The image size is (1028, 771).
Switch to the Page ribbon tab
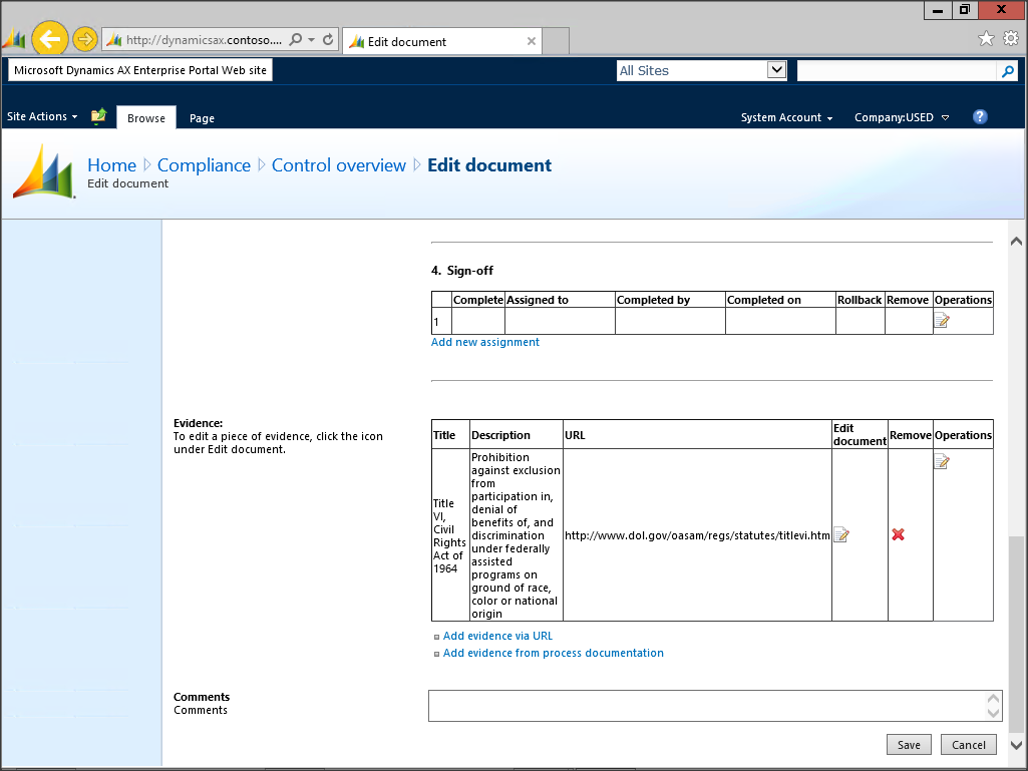pos(202,118)
